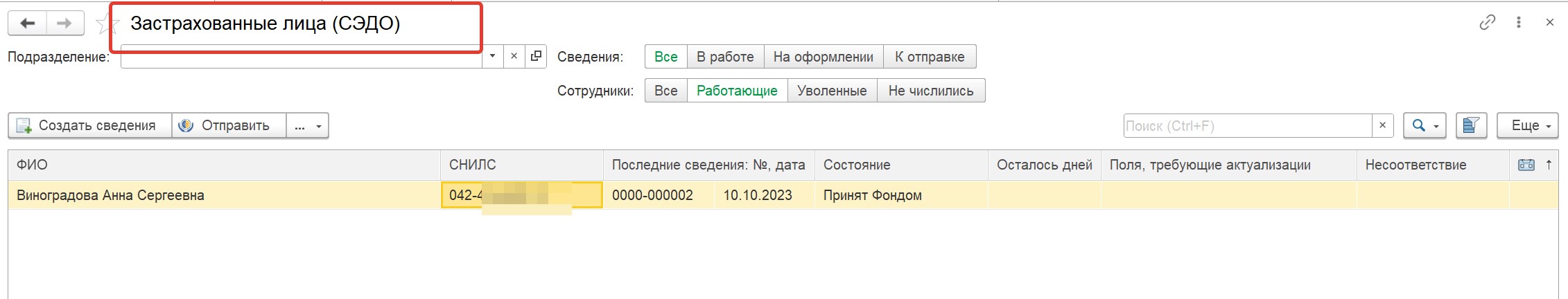Viewport: 1568px width, 299px height.
Task: Clear the Подразделение field with X
Action: pos(514,57)
